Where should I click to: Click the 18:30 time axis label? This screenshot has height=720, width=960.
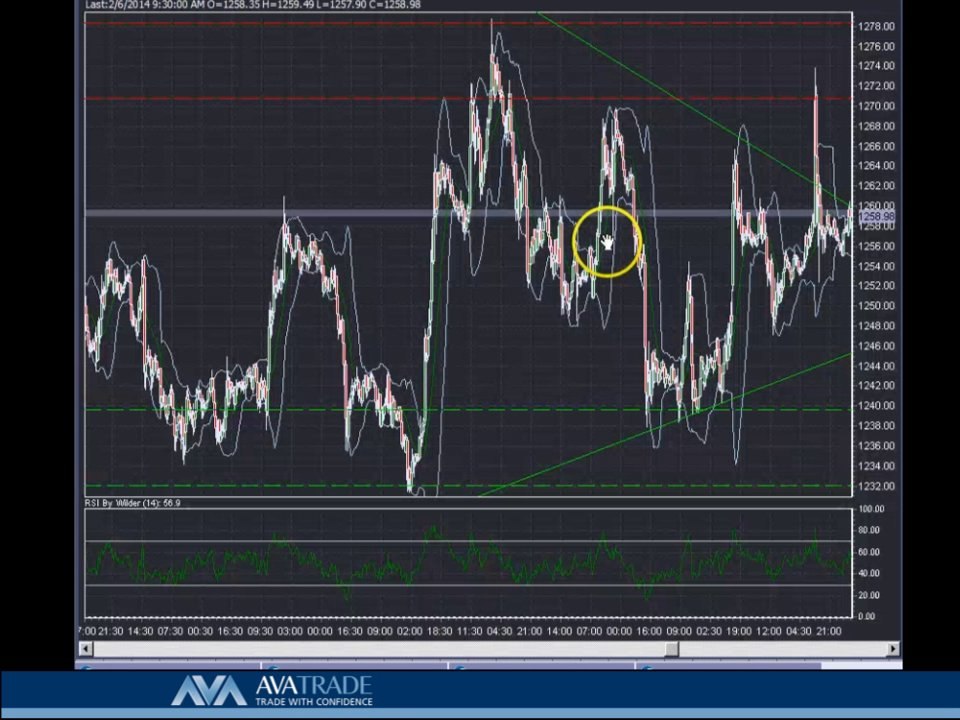click(440, 631)
